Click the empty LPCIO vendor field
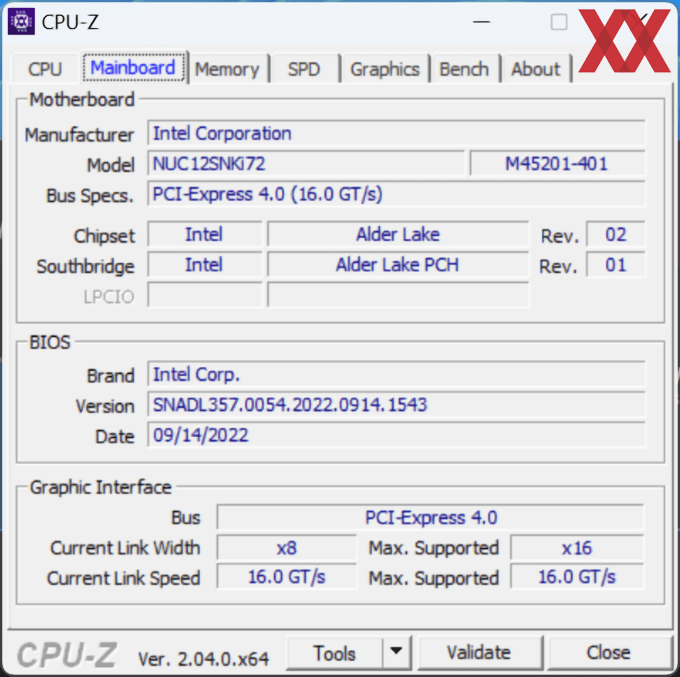This screenshot has width=680, height=677. [205, 295]
